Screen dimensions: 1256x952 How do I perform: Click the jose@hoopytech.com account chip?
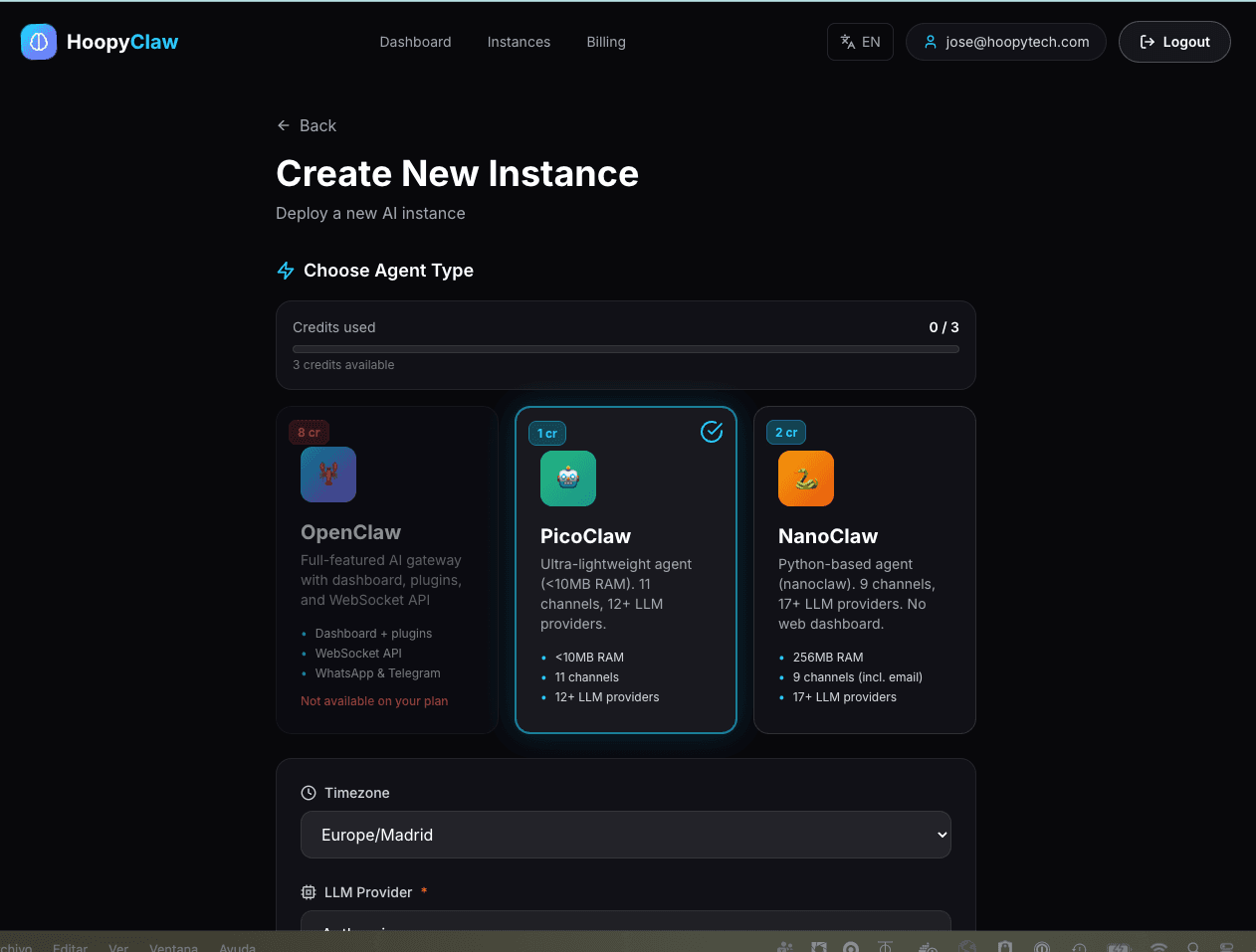click(x=1005, y=42)
